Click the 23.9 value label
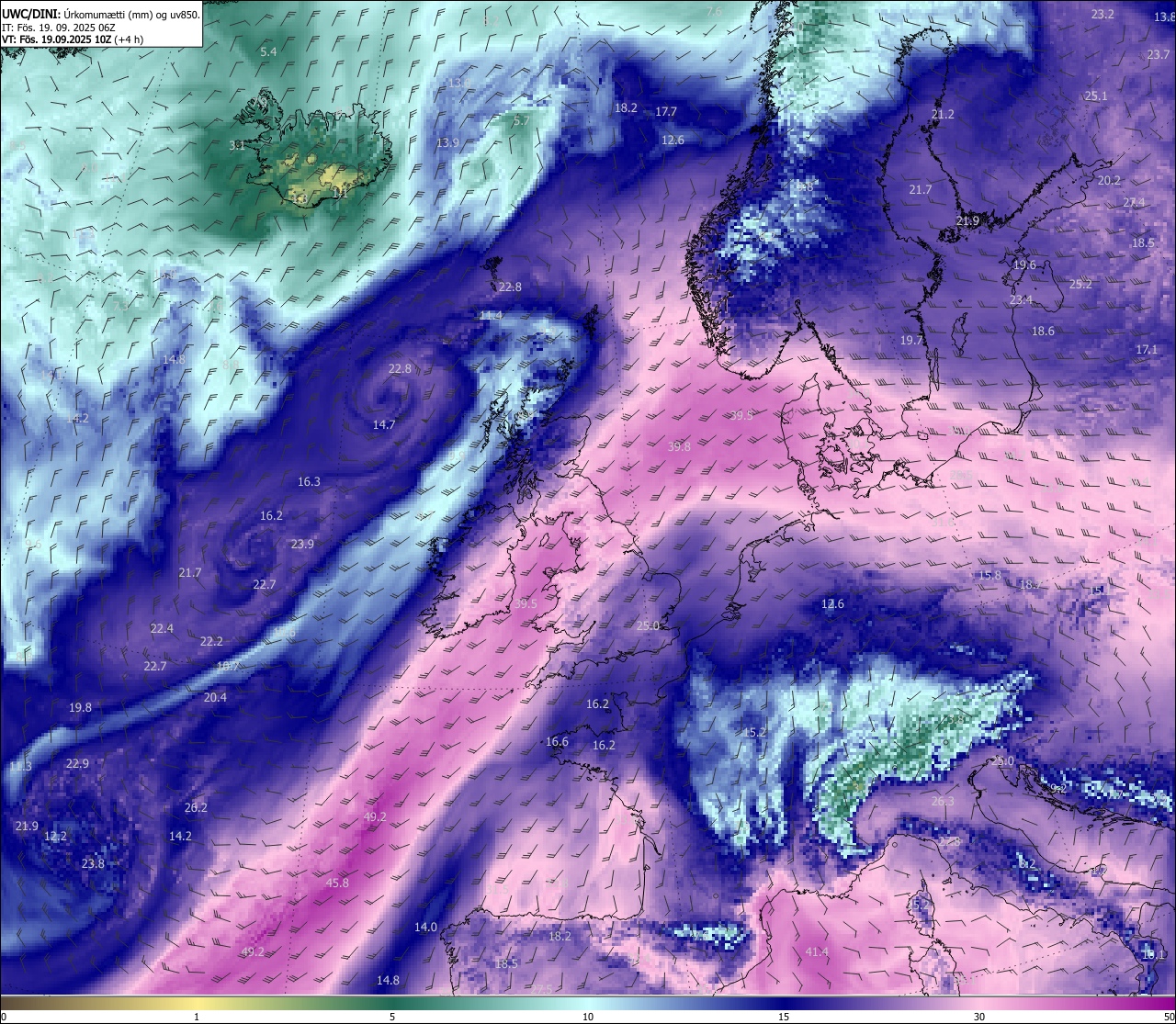Viewport: 1176px width, 1024px height. point(302,544)
